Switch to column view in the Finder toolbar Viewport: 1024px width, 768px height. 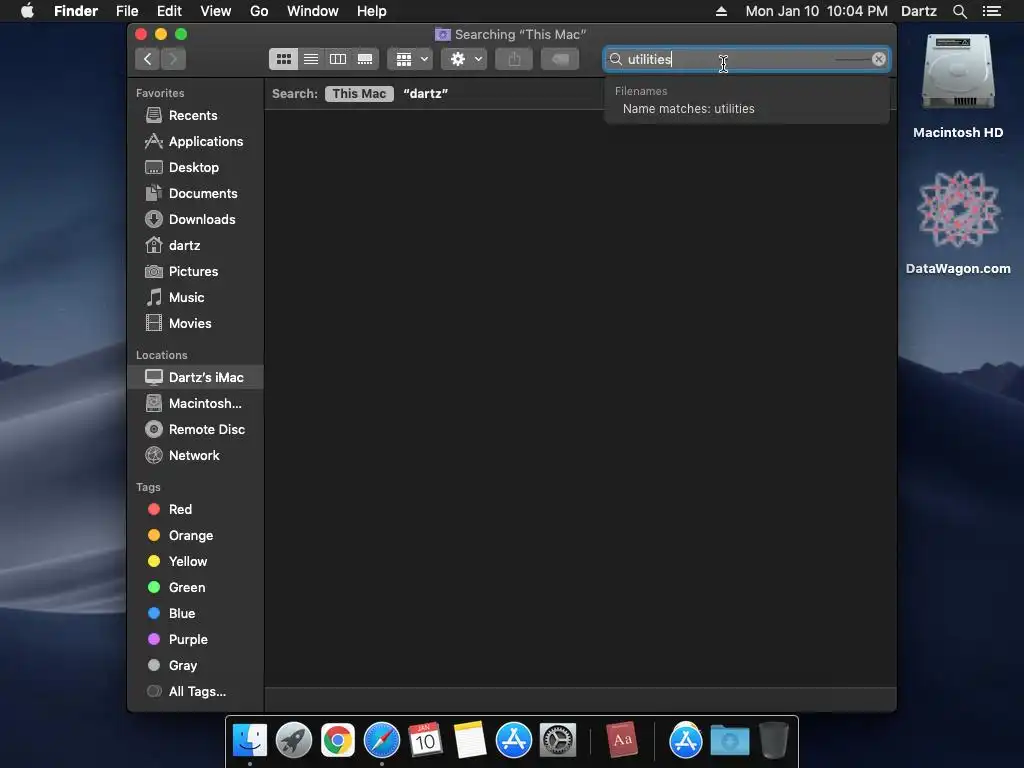pos(338,59)
